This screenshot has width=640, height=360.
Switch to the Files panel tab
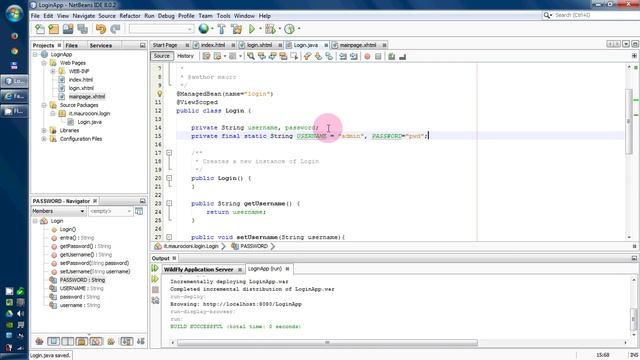tap(71, 45)
